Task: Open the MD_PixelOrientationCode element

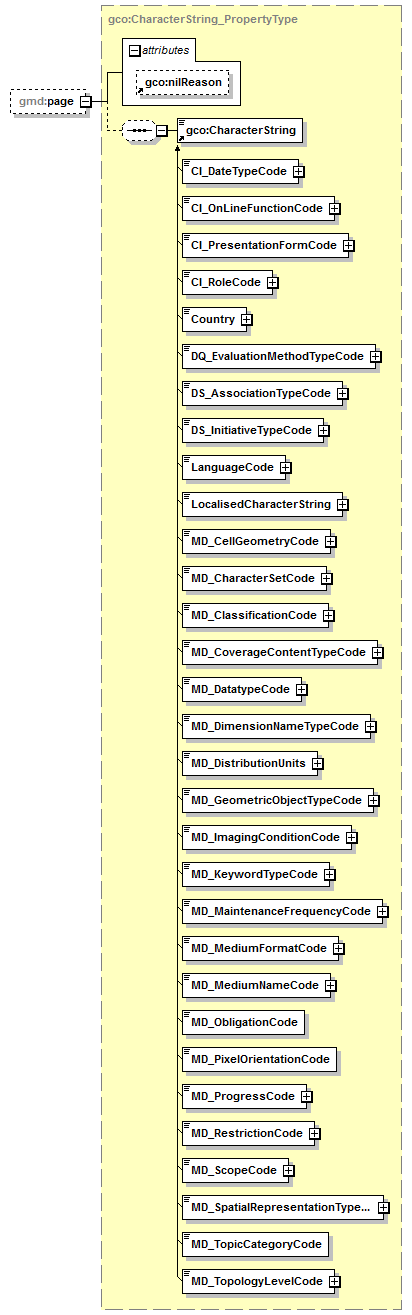Action: pyautogui.click(x=259, y=1059)
